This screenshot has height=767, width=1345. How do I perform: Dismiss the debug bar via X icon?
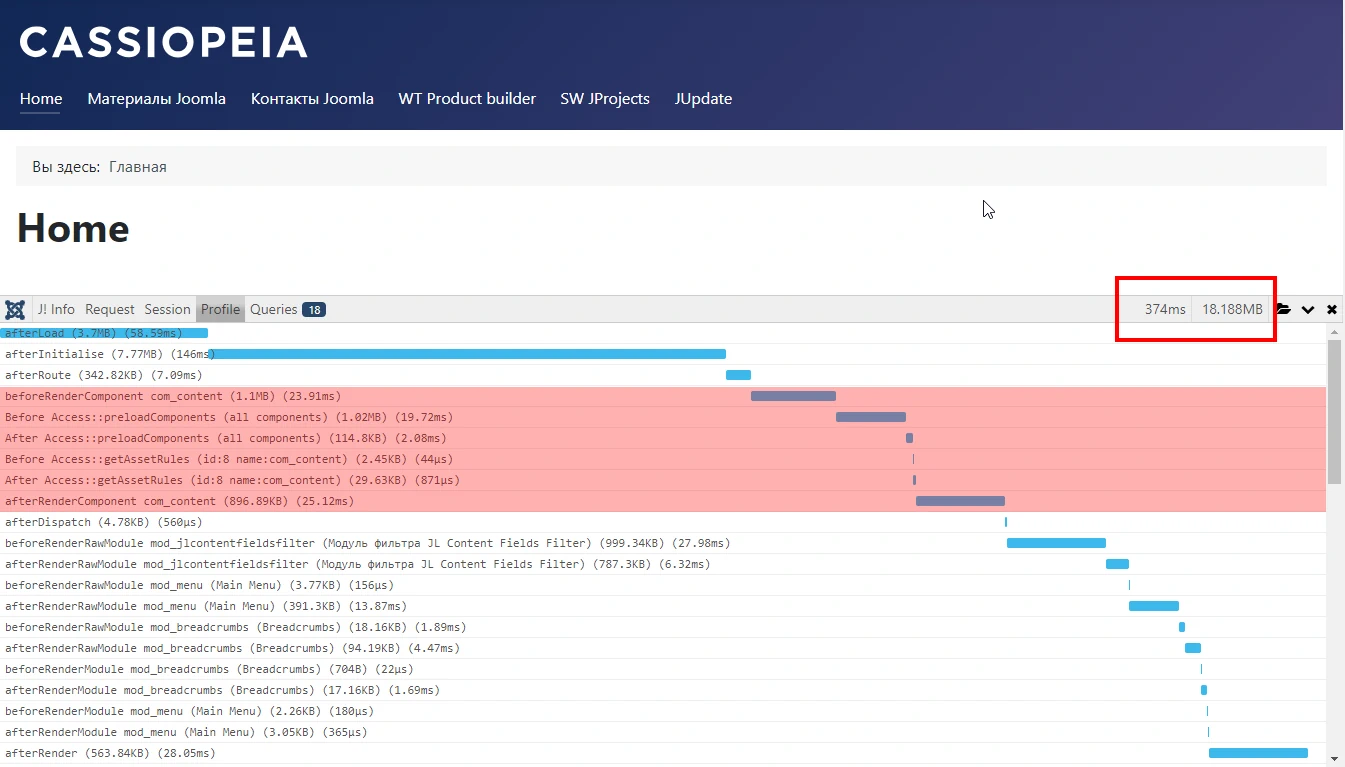tap(1332, 309)
